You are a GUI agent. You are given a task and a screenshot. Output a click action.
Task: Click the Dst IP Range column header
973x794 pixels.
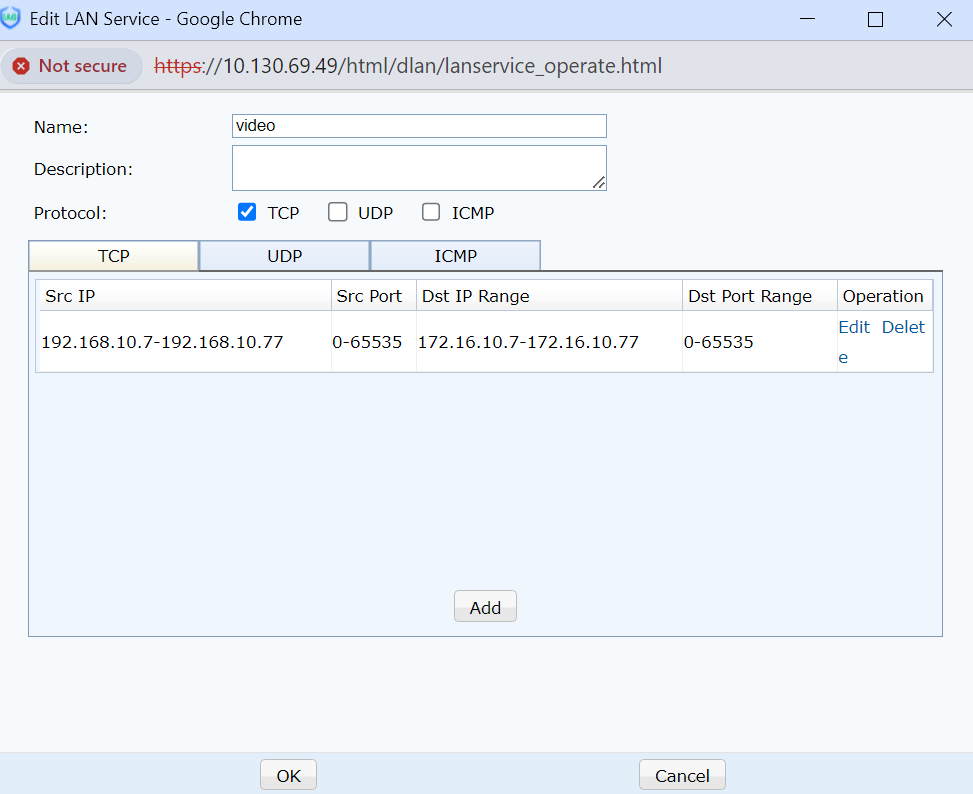point(549,296)
